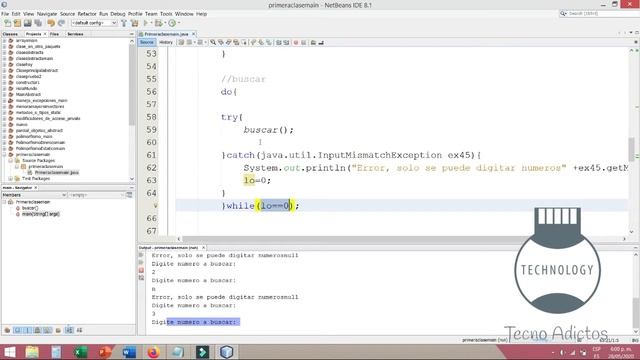Open the empty filter dropdown in Navigator

96,195
